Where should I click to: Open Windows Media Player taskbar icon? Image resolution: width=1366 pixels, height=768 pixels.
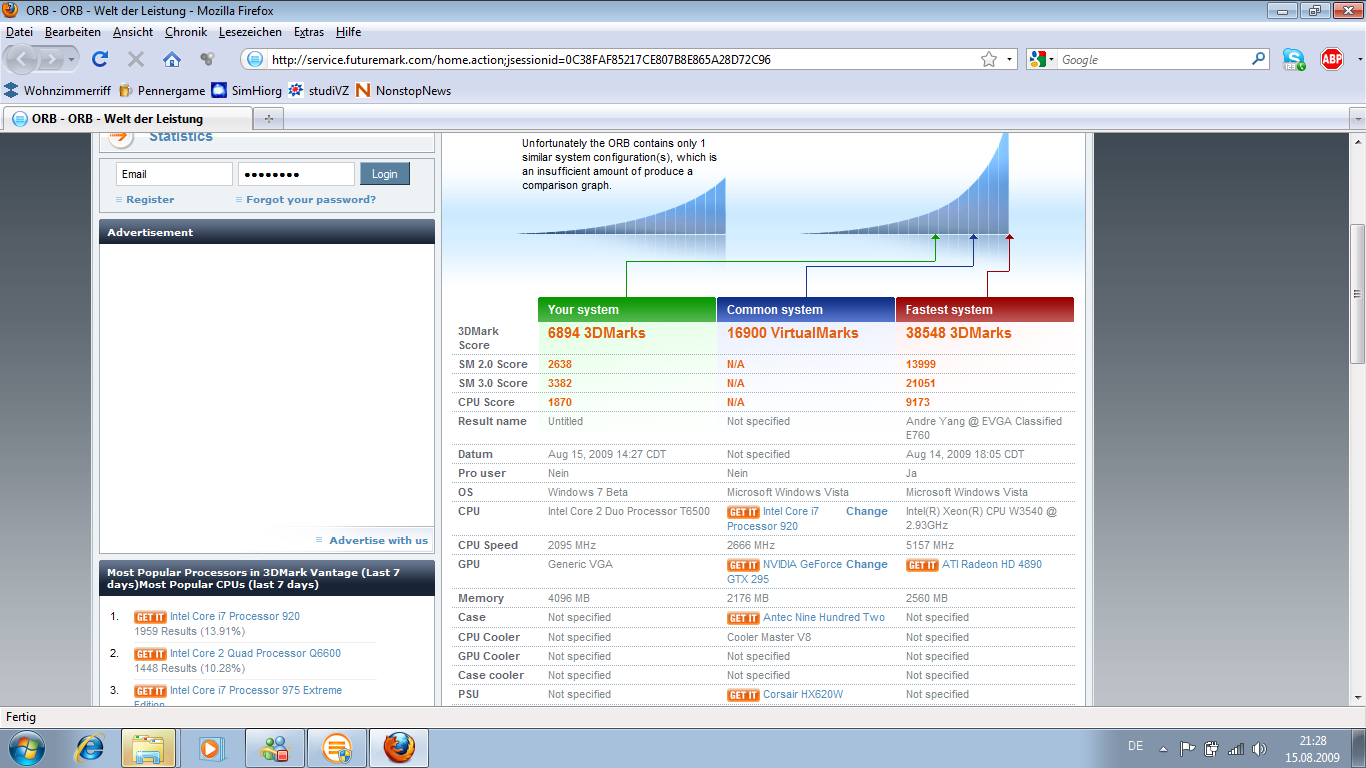click(211, 747)
